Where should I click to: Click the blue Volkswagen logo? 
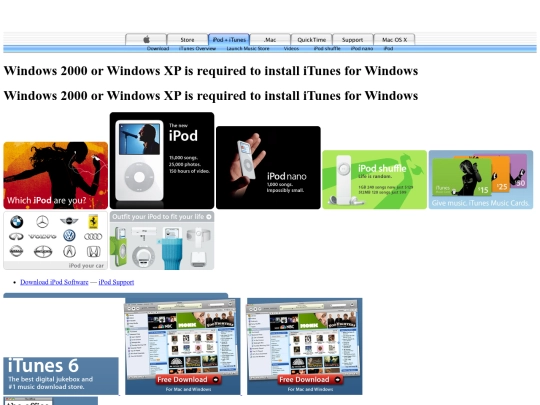click(x=69, y=236)
